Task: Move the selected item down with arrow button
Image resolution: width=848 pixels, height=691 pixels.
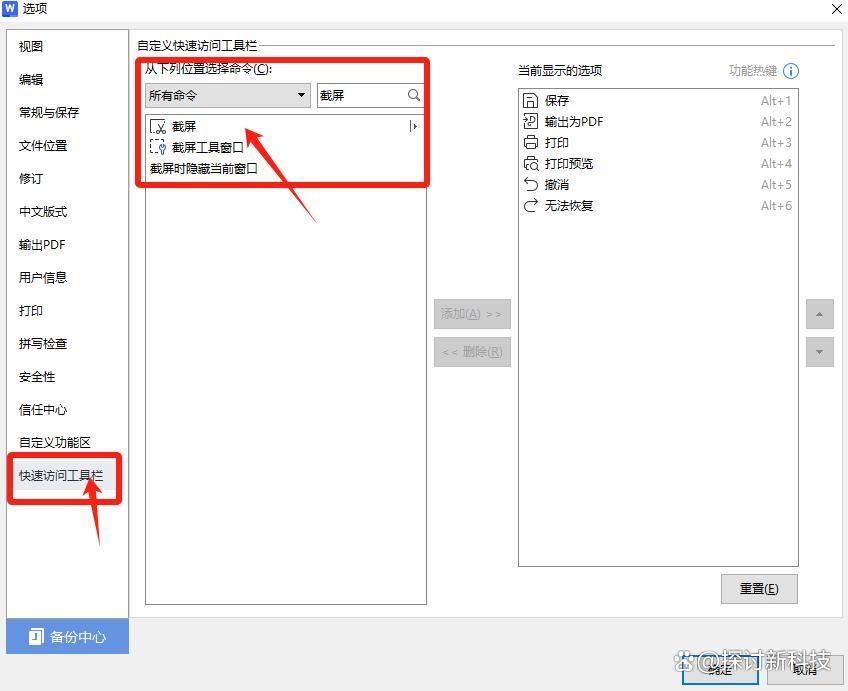Action: (819, 352)
